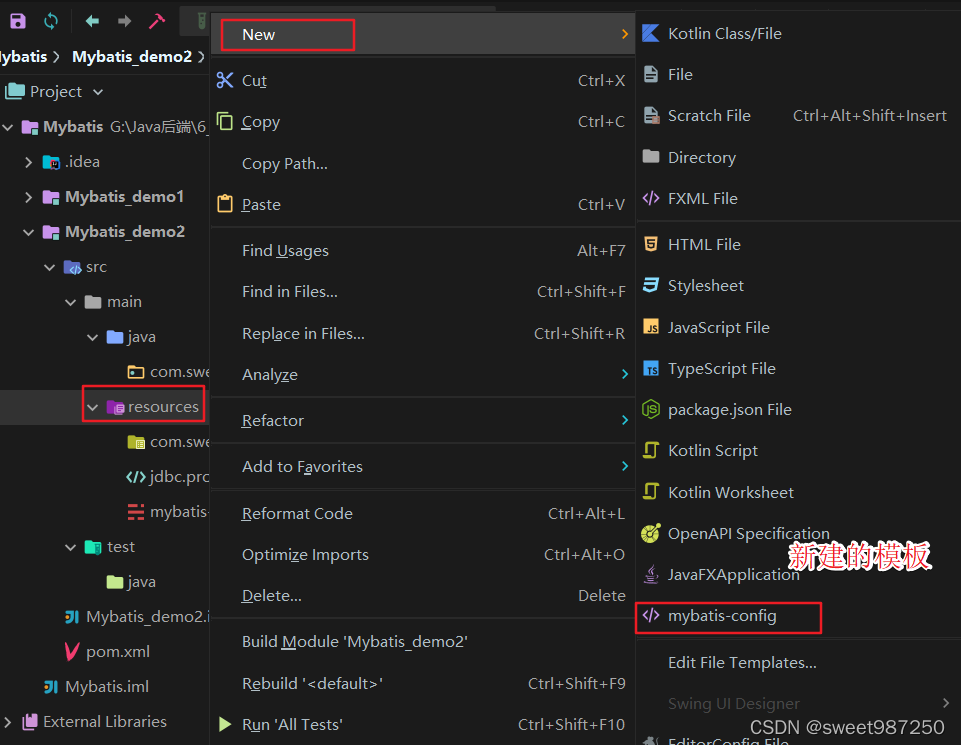Click the package.json File icon
This screenshot has height=745, width=961.
(x=651, y=409)
